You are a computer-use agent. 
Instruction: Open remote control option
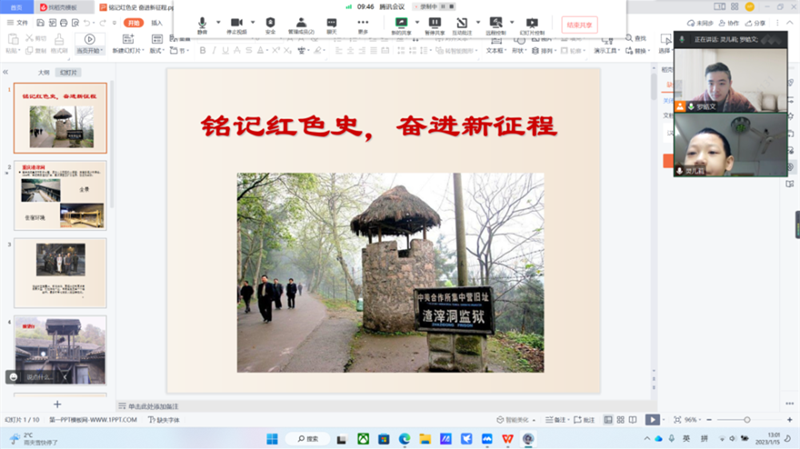point(495,25)
